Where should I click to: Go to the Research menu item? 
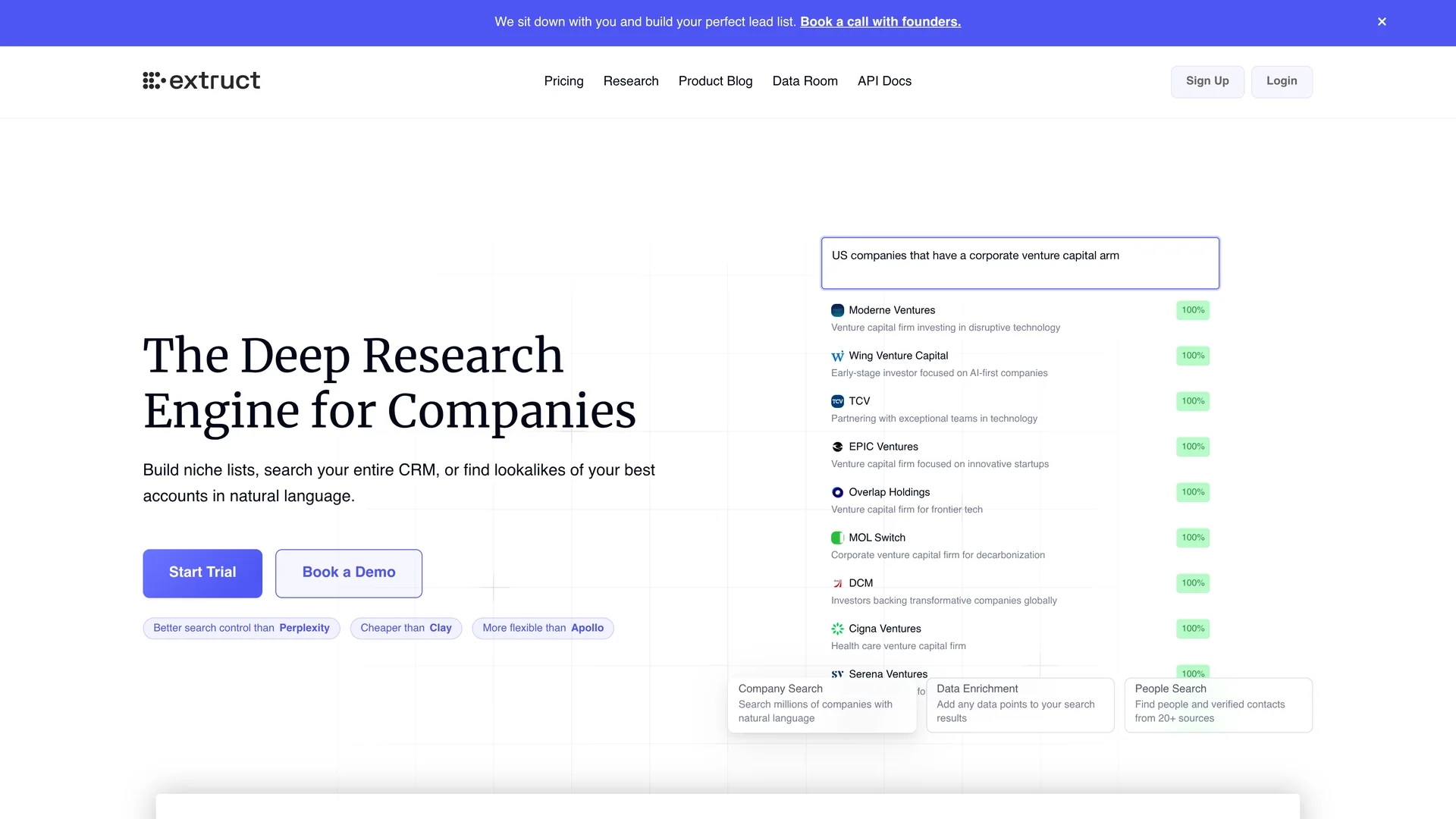point(631,81)
